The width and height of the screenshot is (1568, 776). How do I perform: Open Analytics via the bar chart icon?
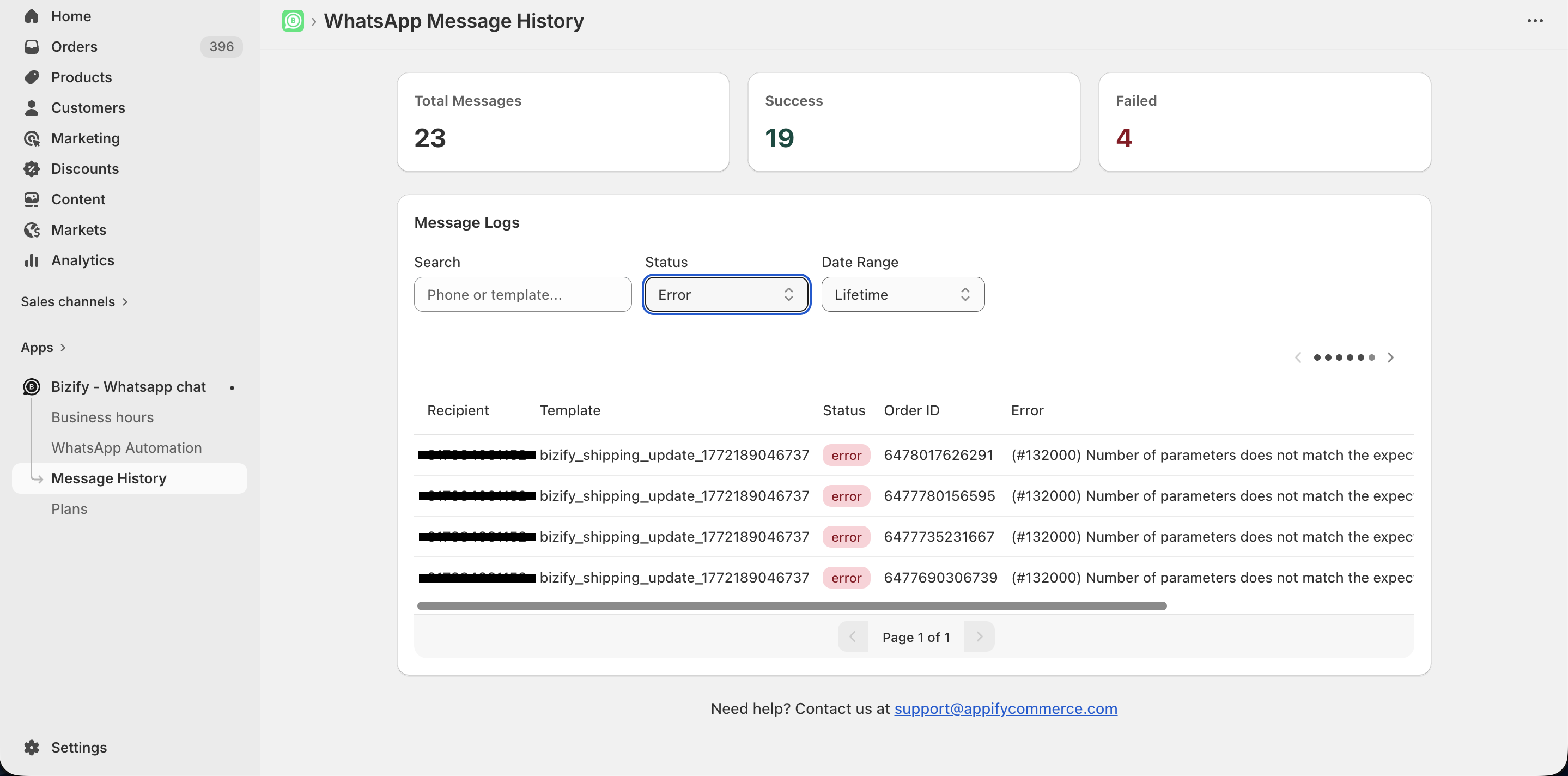point(32,260)
